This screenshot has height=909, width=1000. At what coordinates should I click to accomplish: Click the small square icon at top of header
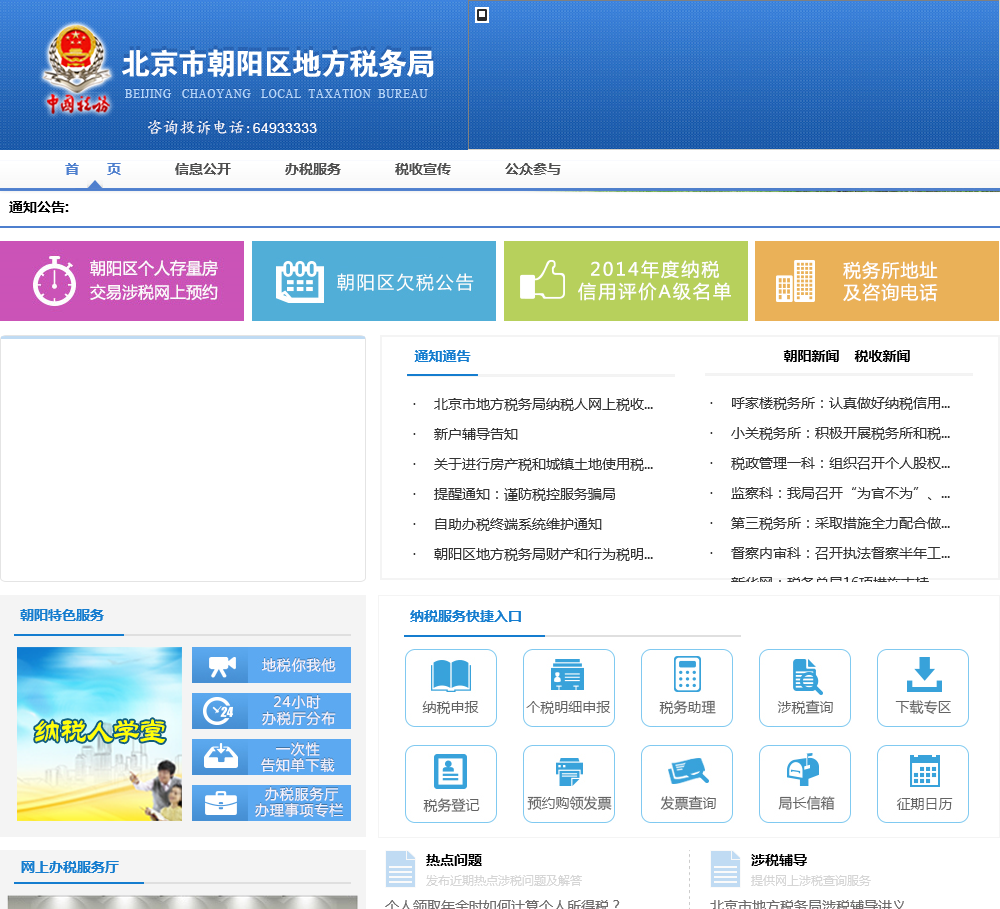[x=482, y=15]
